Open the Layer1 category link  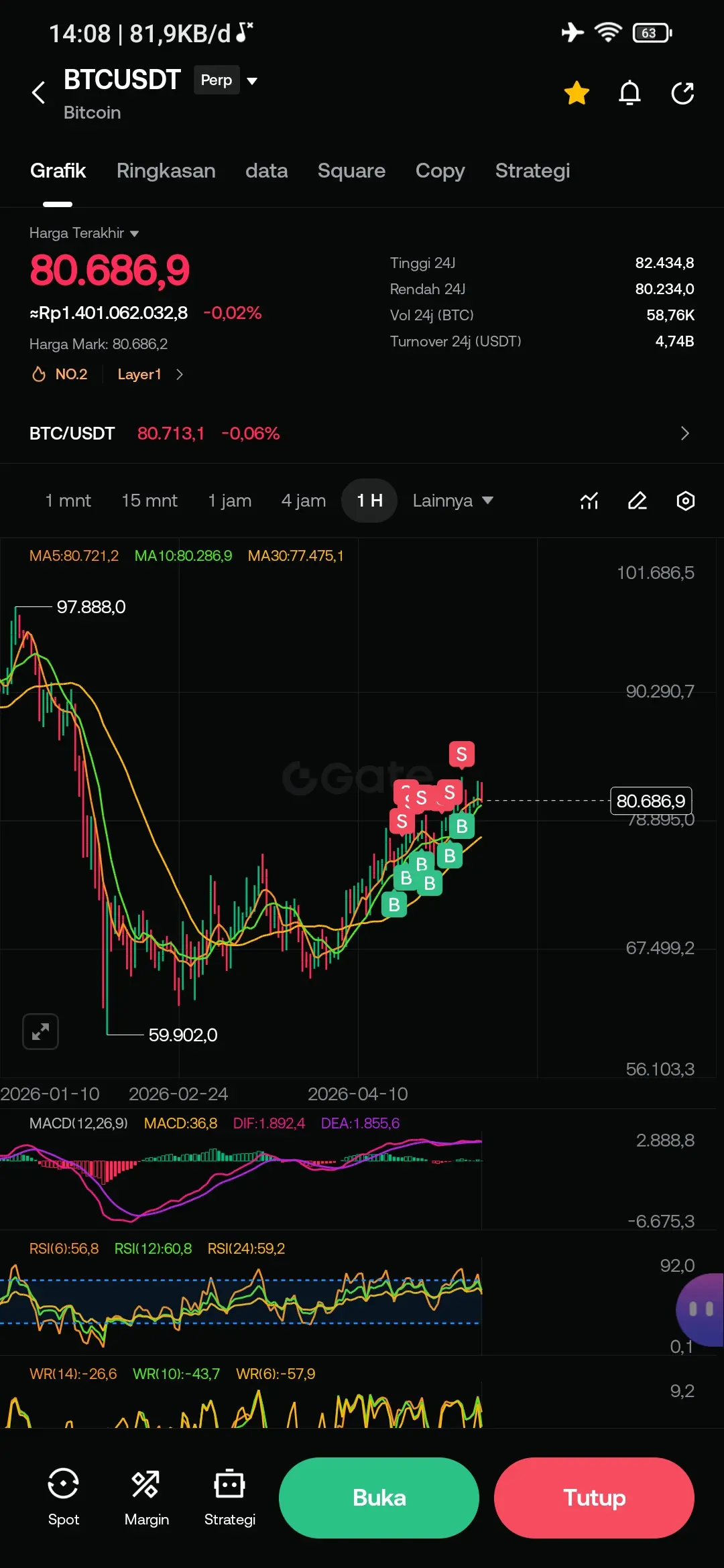pos(150,374)
